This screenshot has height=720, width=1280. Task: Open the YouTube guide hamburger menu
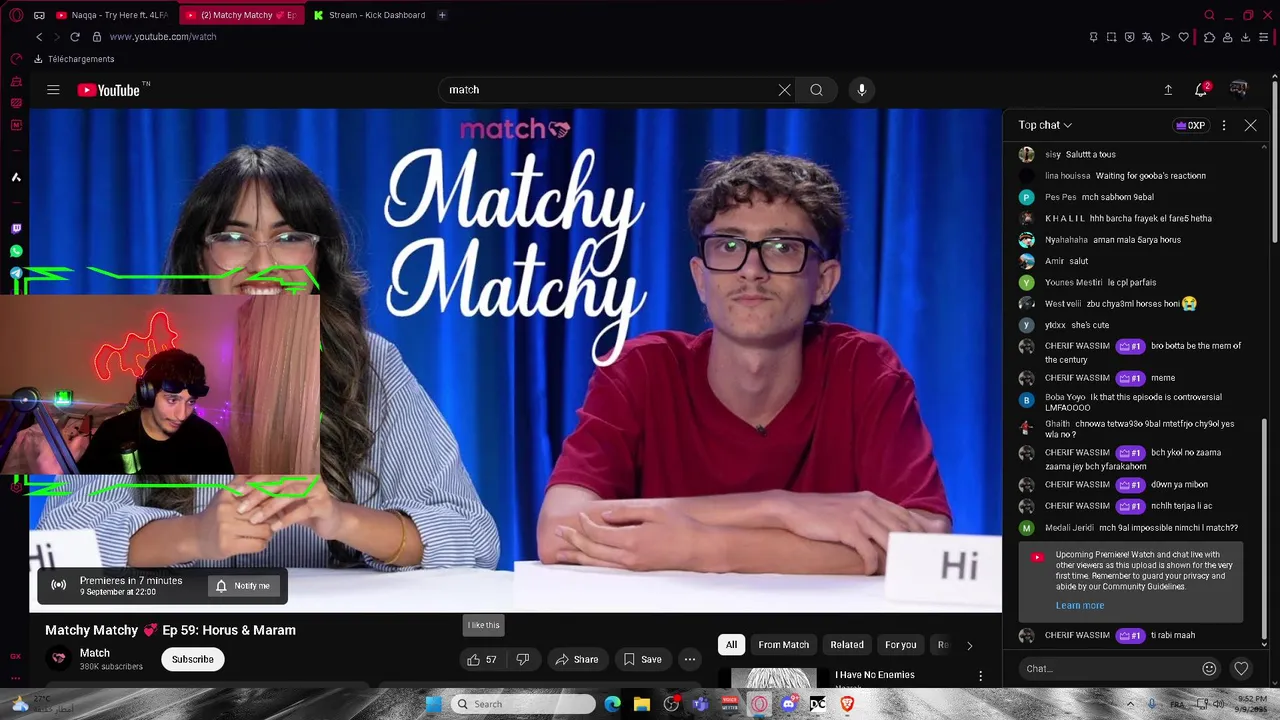coord(53,90)
